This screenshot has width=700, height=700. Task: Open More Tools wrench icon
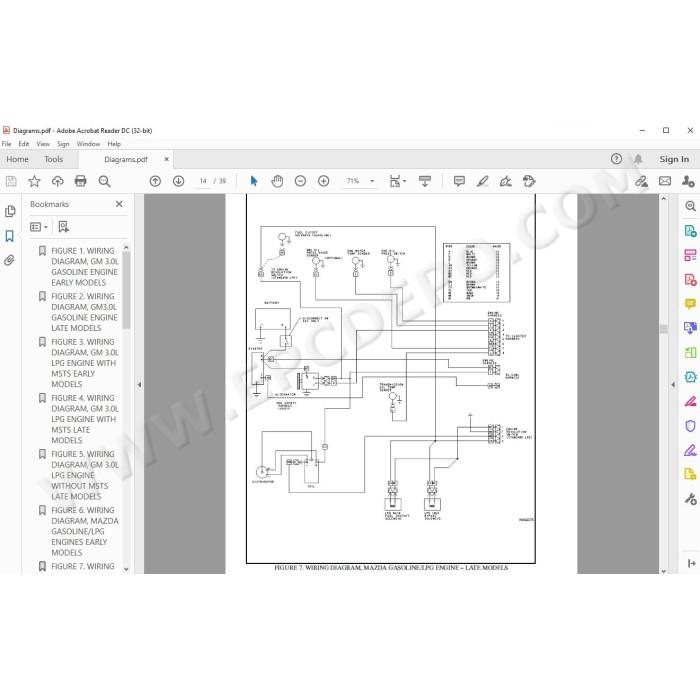pos(690,499)
